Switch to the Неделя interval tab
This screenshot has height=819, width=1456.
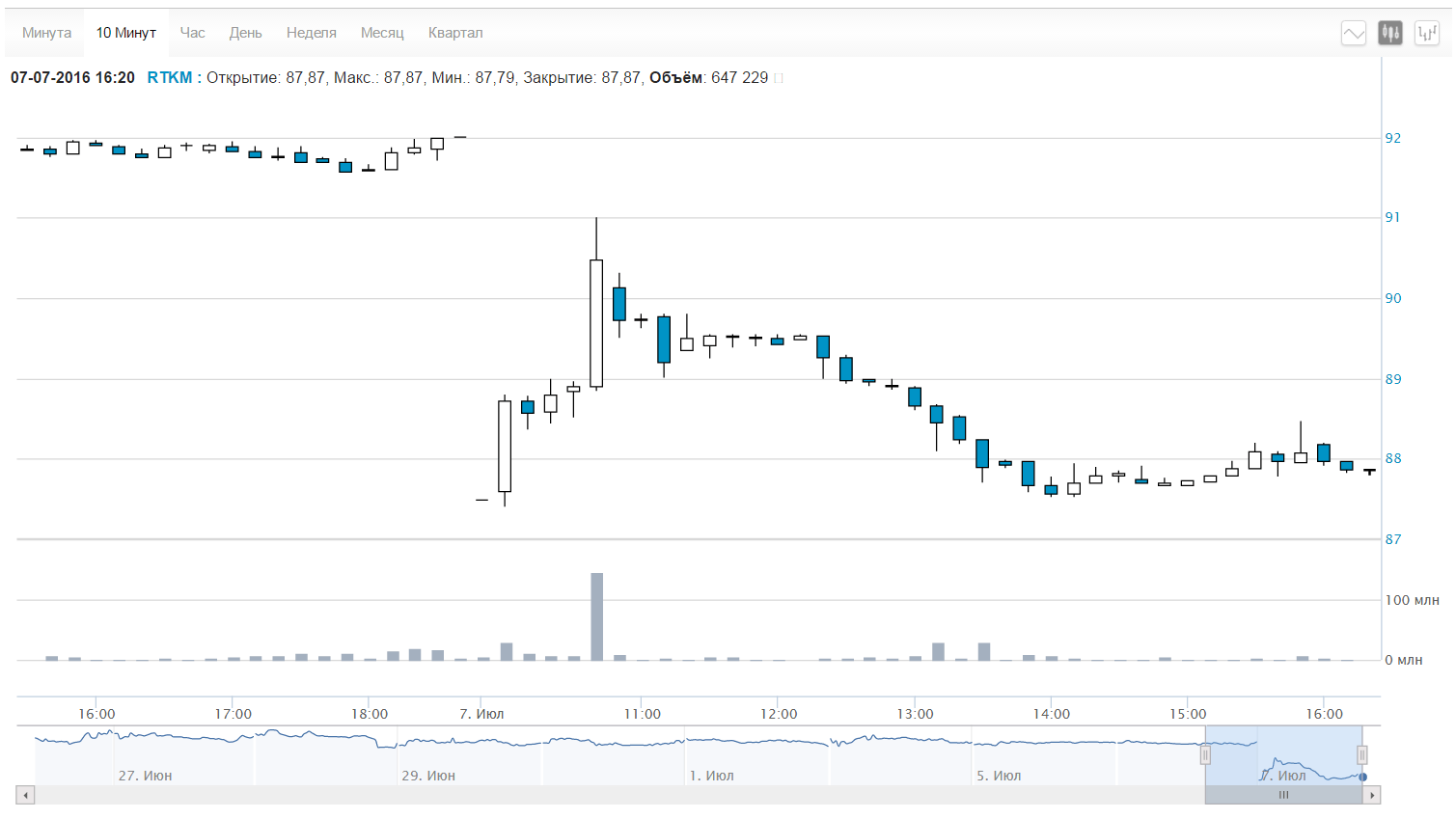311,33
